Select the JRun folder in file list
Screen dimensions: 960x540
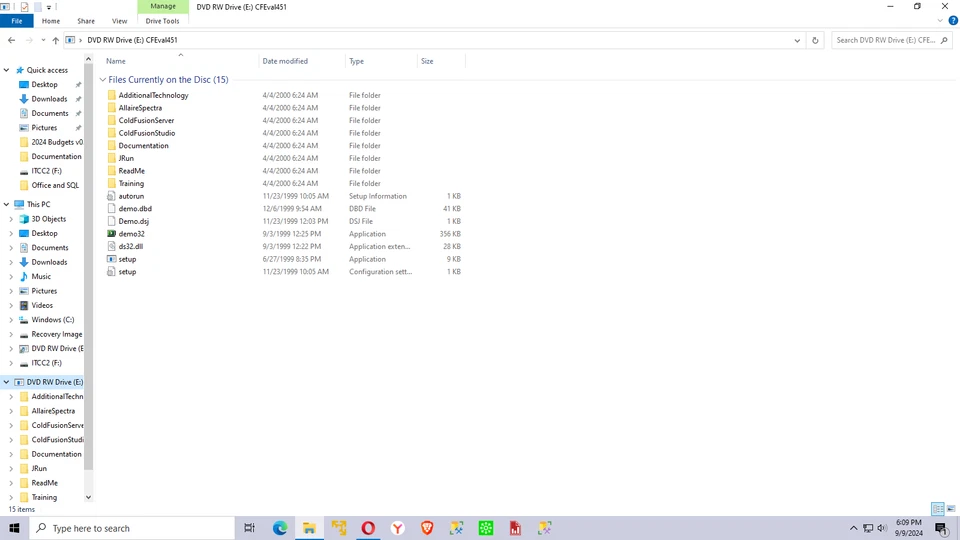point(126,158)
